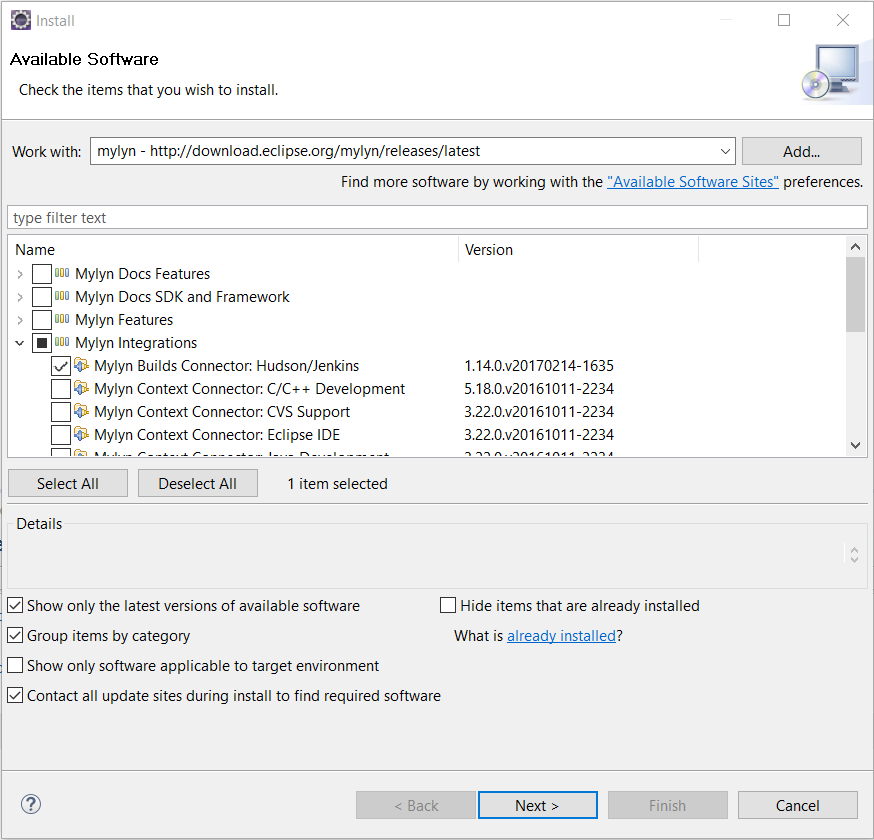This screenshot has height=840, width=874.
Task: Enable Hide items that are already installed
Action: 448,605
